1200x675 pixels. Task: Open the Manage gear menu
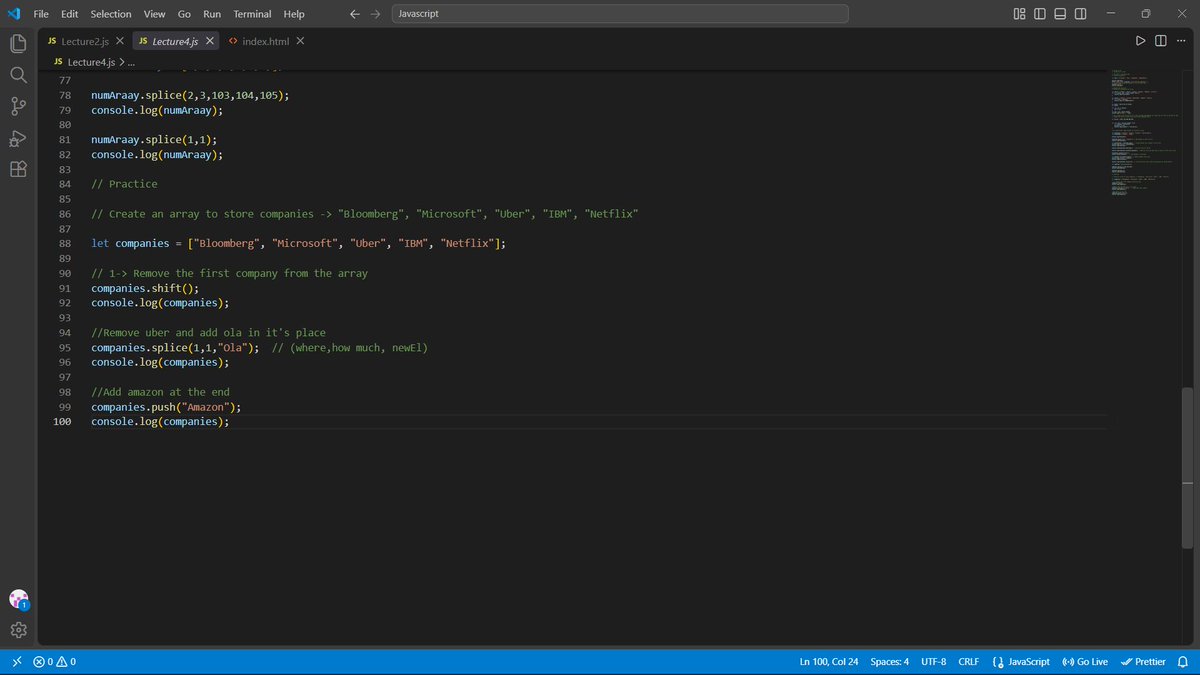(18, 631)
